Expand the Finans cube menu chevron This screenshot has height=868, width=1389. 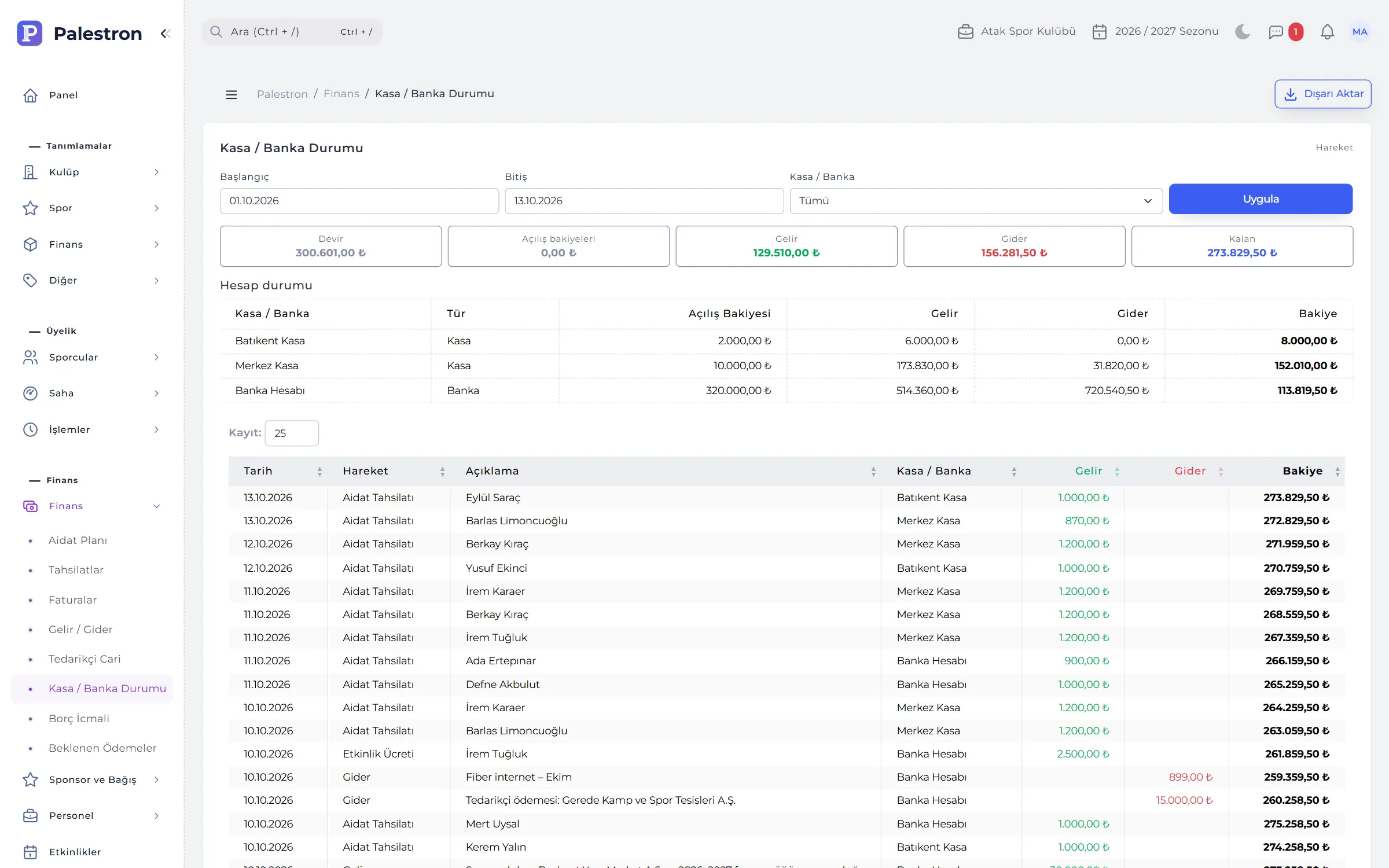coord(156,245)
